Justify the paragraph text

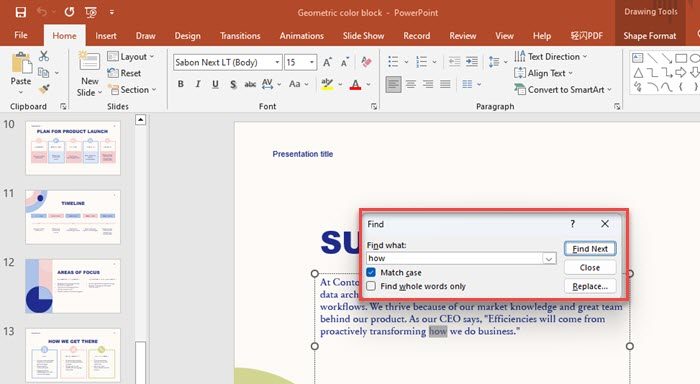445,84
